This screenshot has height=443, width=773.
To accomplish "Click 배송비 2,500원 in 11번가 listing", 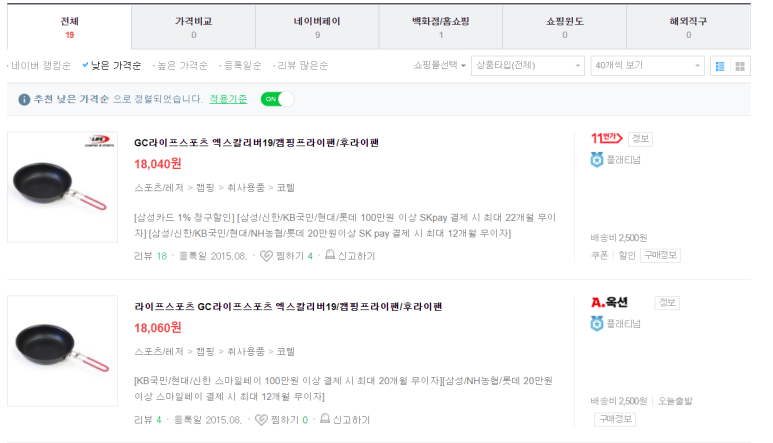I will (619, 238).
